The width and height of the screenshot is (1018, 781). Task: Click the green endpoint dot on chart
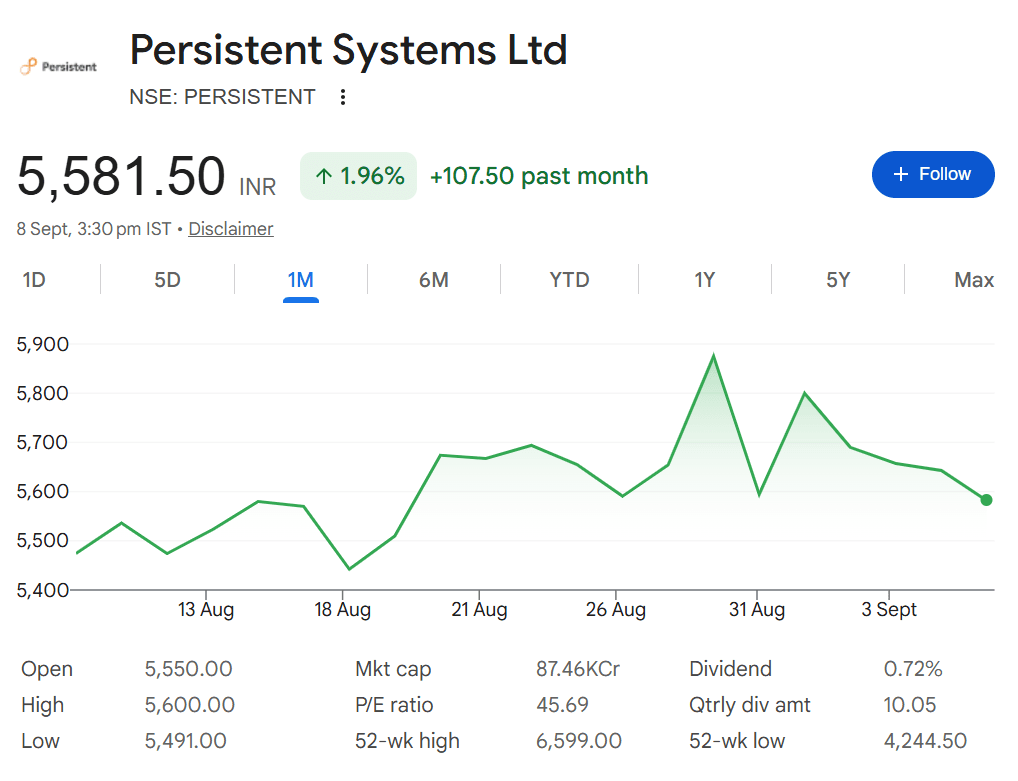coord(986,500)
